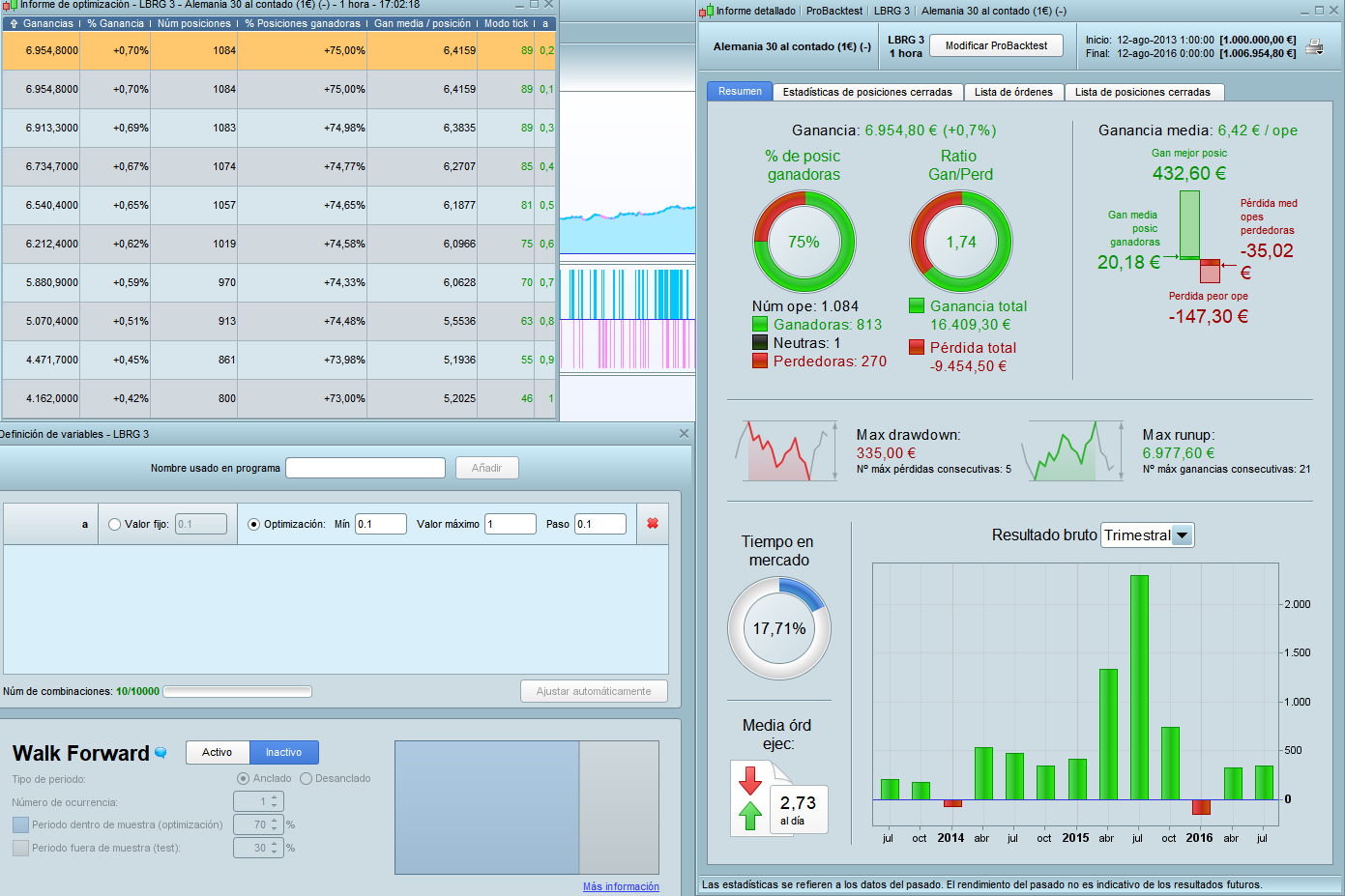The width and height of the screenshot is (1345, 896).
Task: Click candlestick icon of Informe de optimización window
Action: 10,5
